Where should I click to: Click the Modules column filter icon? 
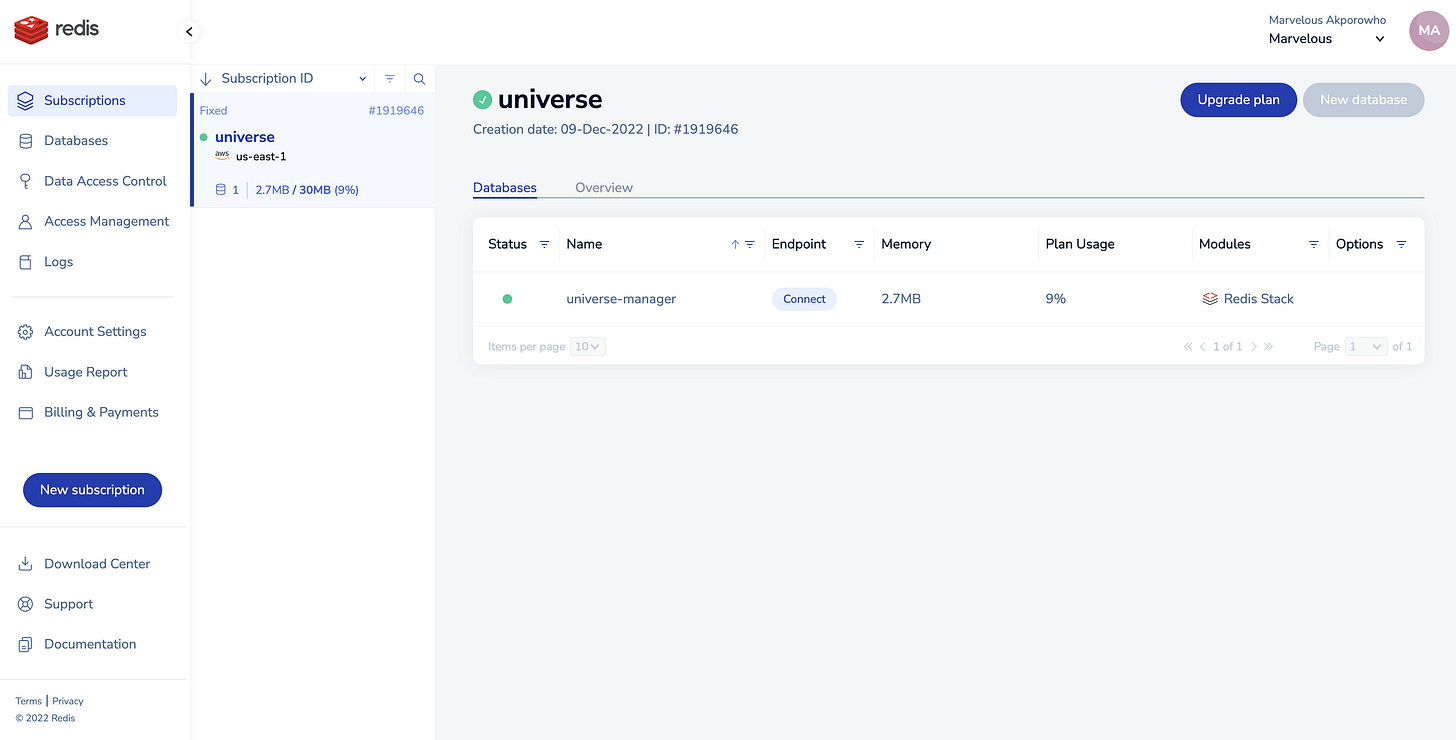click(1314, 244)
